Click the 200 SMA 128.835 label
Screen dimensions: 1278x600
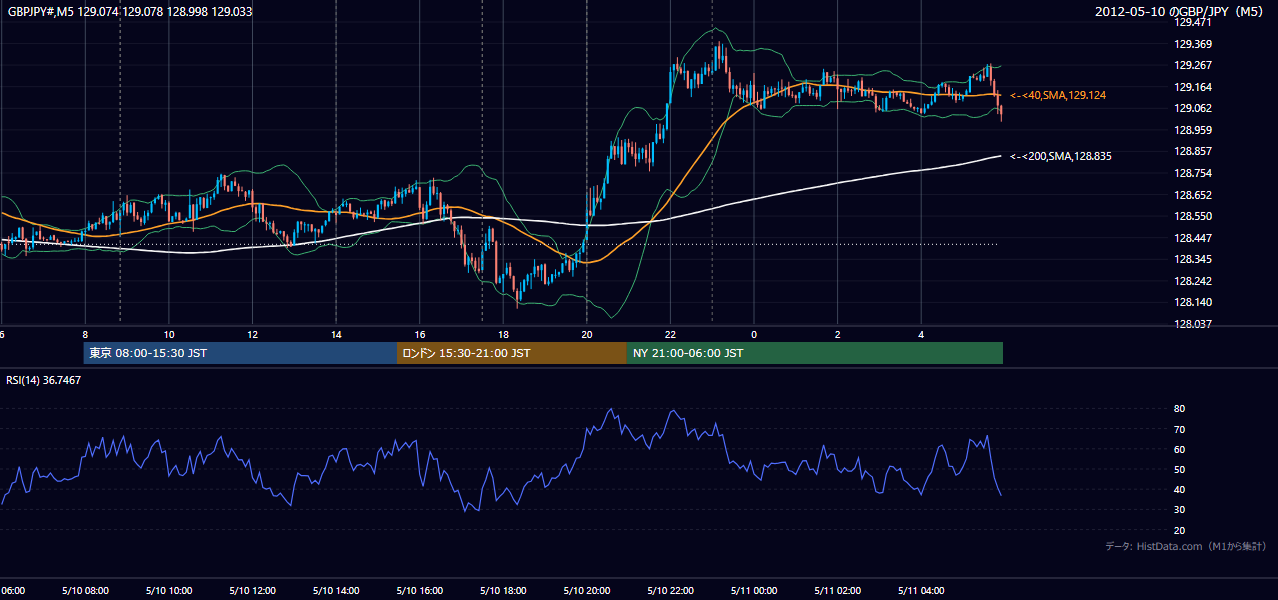point(1061,156)
